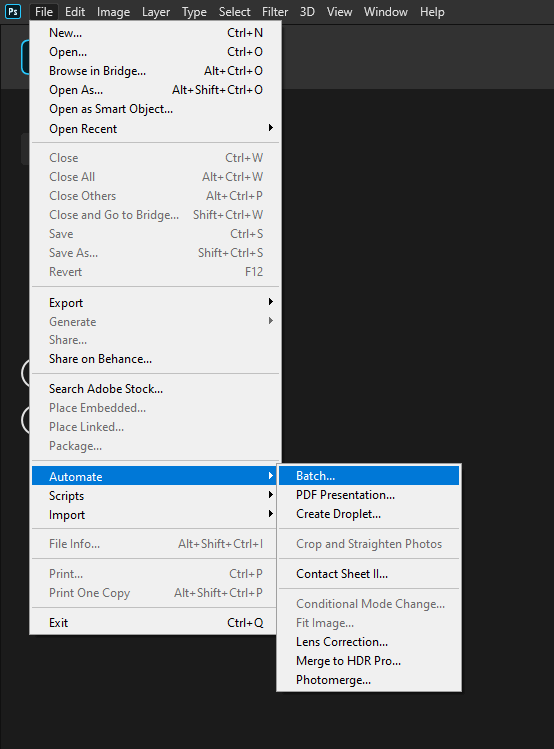
Task: Select Create Droplet... entry
Action: pyautogui.click(x=369, y=514)
